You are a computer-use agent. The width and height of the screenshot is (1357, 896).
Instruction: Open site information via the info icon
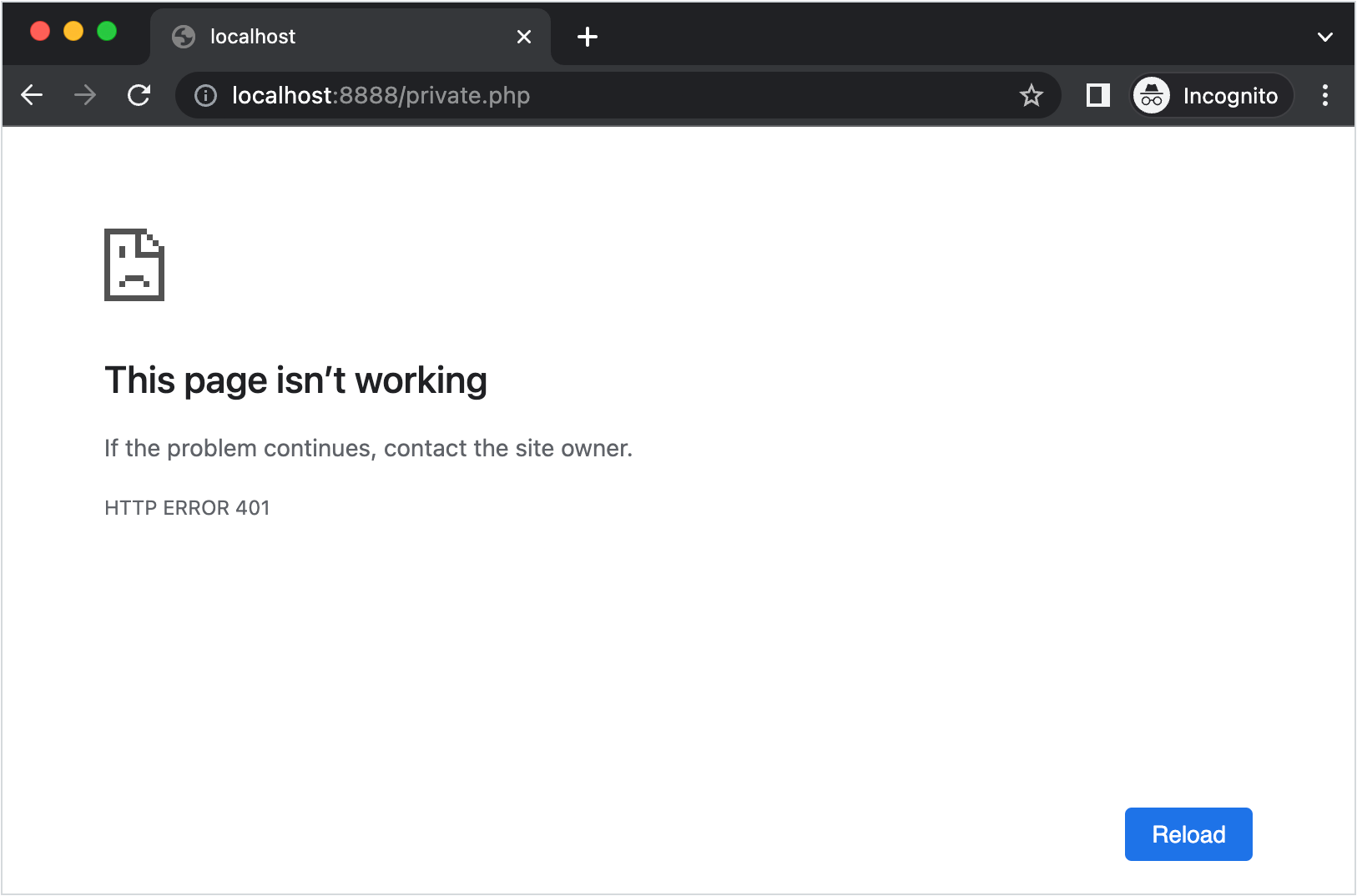(204, 95)
